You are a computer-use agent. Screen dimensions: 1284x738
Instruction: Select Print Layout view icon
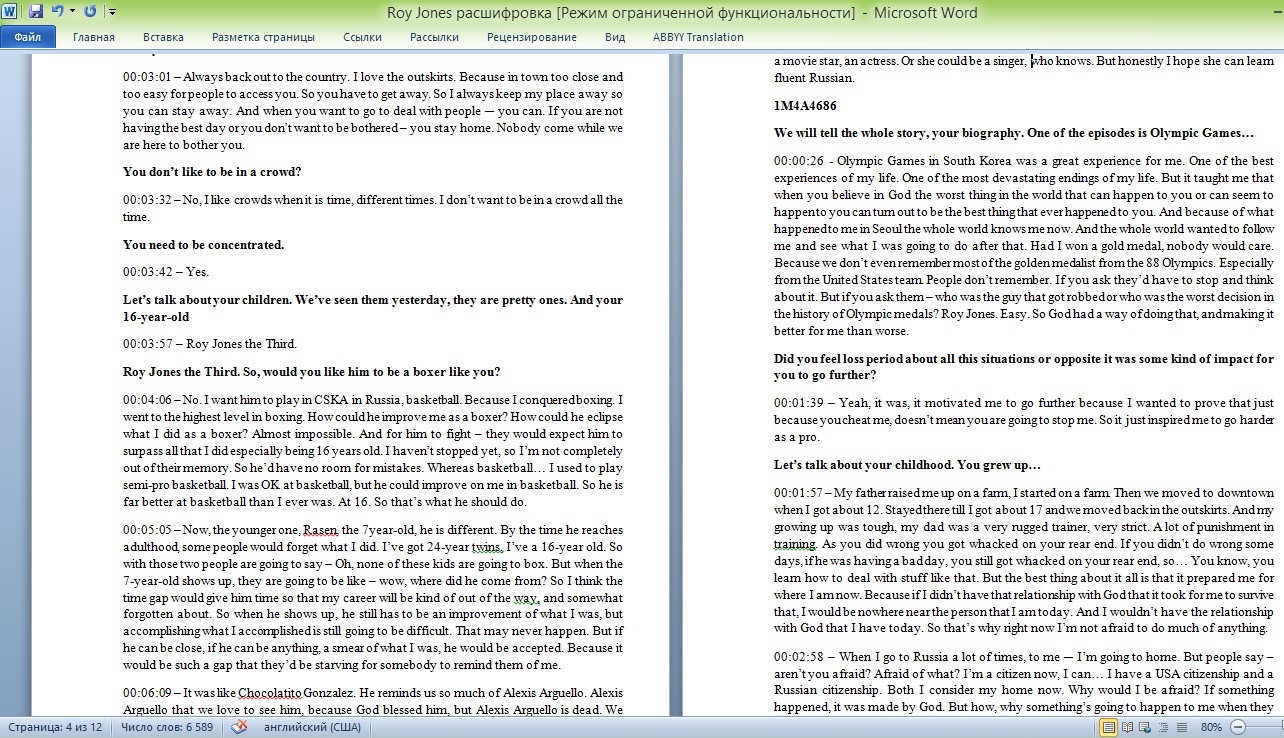pyautogui.click(x=1109, y=727)
